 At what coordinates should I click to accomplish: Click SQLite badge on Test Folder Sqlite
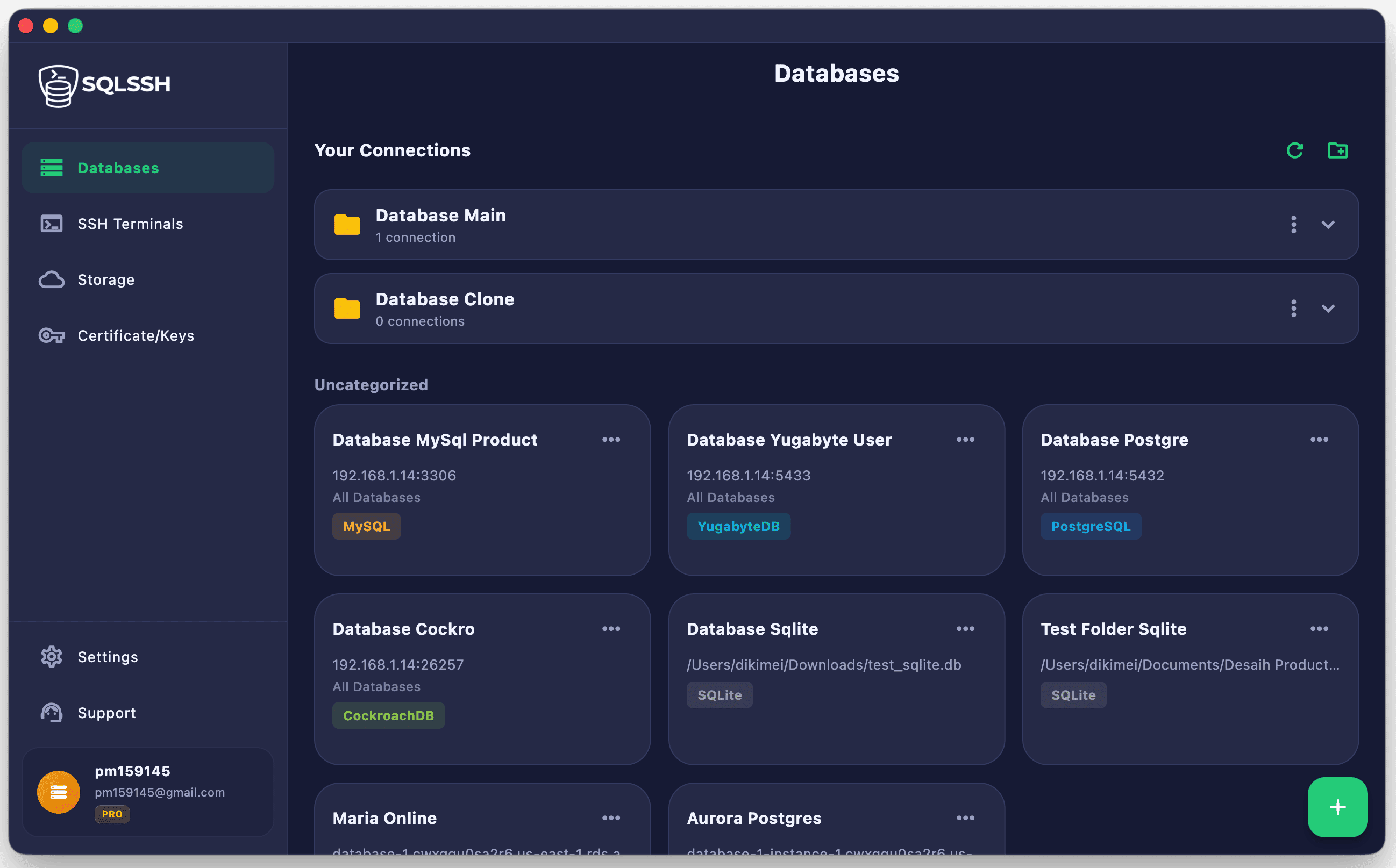[x=1073, y=695]
